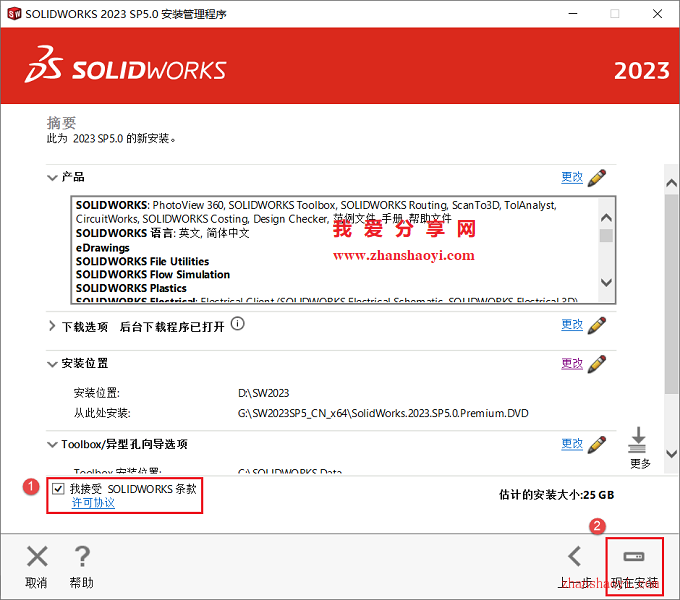680x600 pixels.
Task: Click main summary scroll down arrow
Action: click(671, 454)
